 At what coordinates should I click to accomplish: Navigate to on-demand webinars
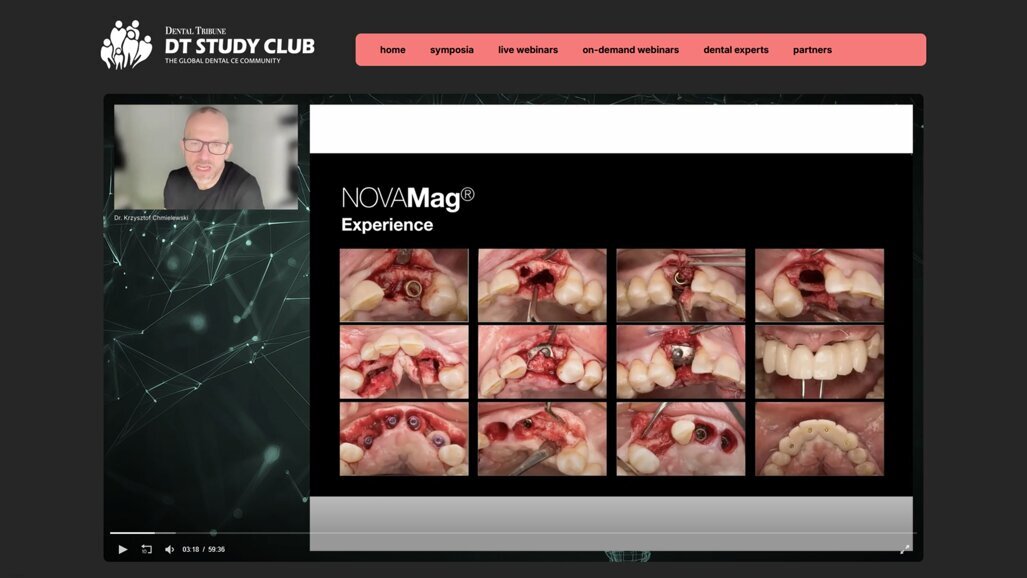[630, 50]
